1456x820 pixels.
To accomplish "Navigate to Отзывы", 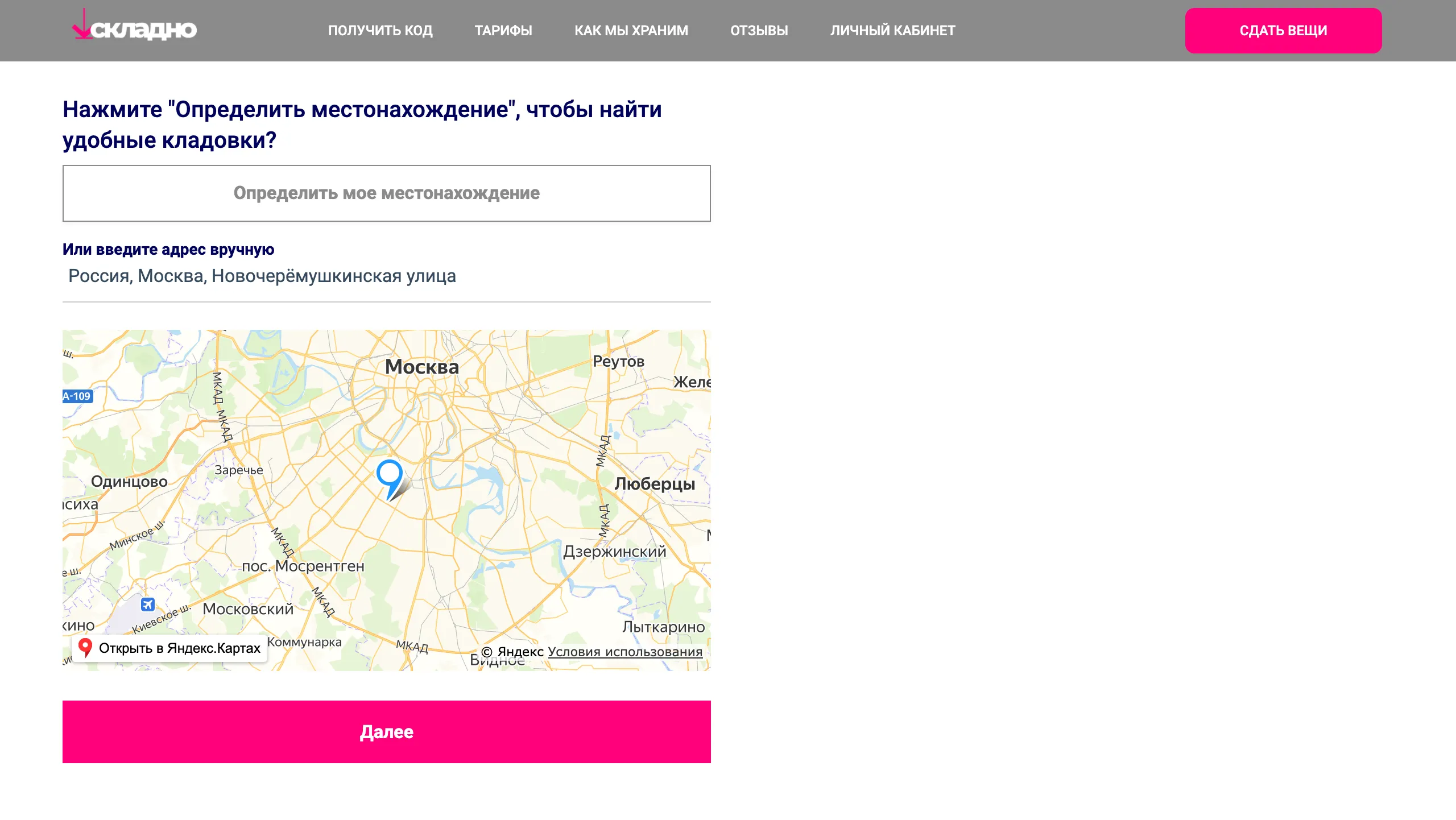I will point(759,31).
